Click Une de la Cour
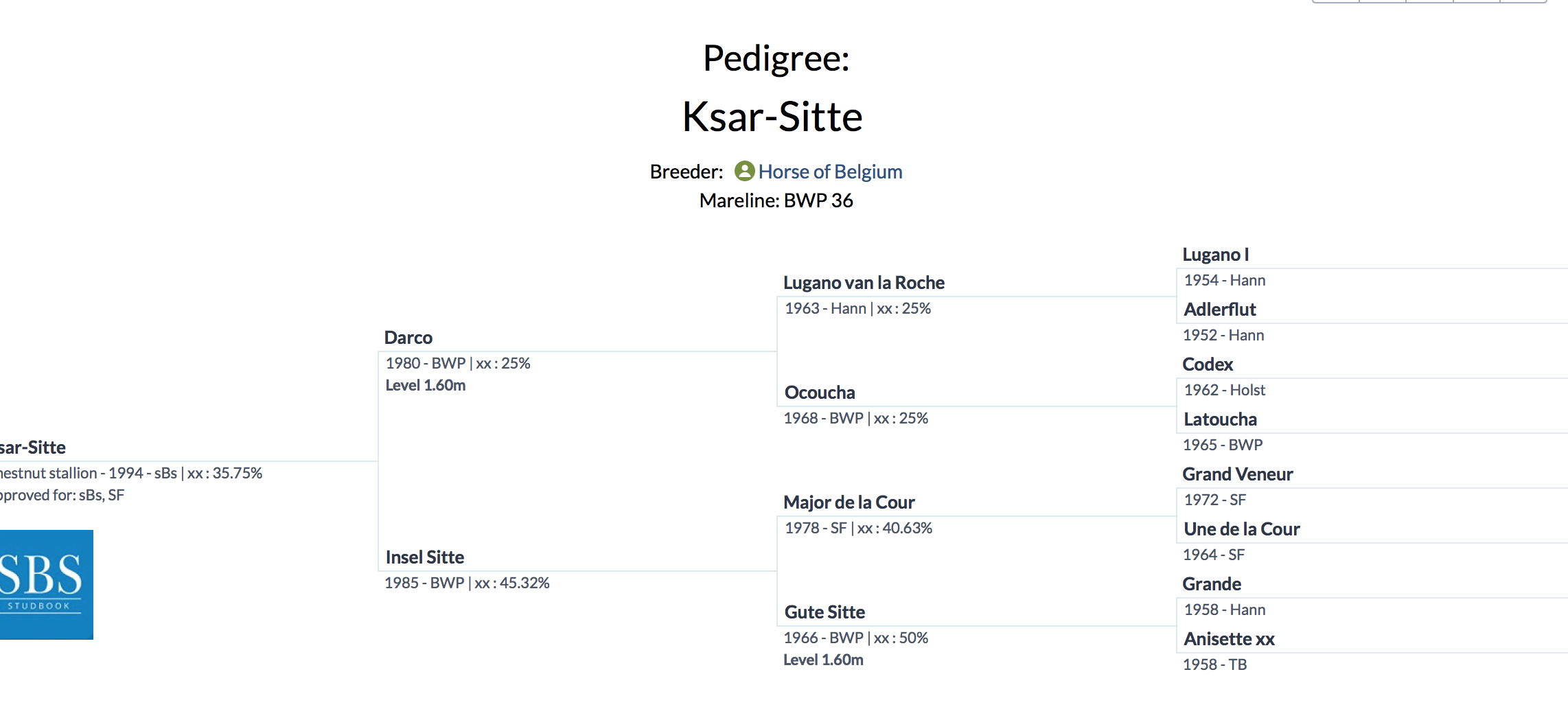 tap(1242, 529)
